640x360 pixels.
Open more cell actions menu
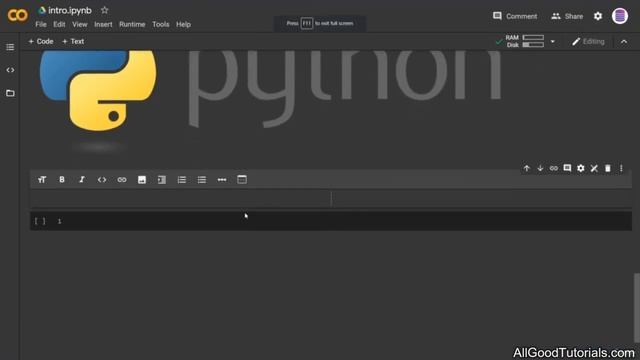point(621,168)
